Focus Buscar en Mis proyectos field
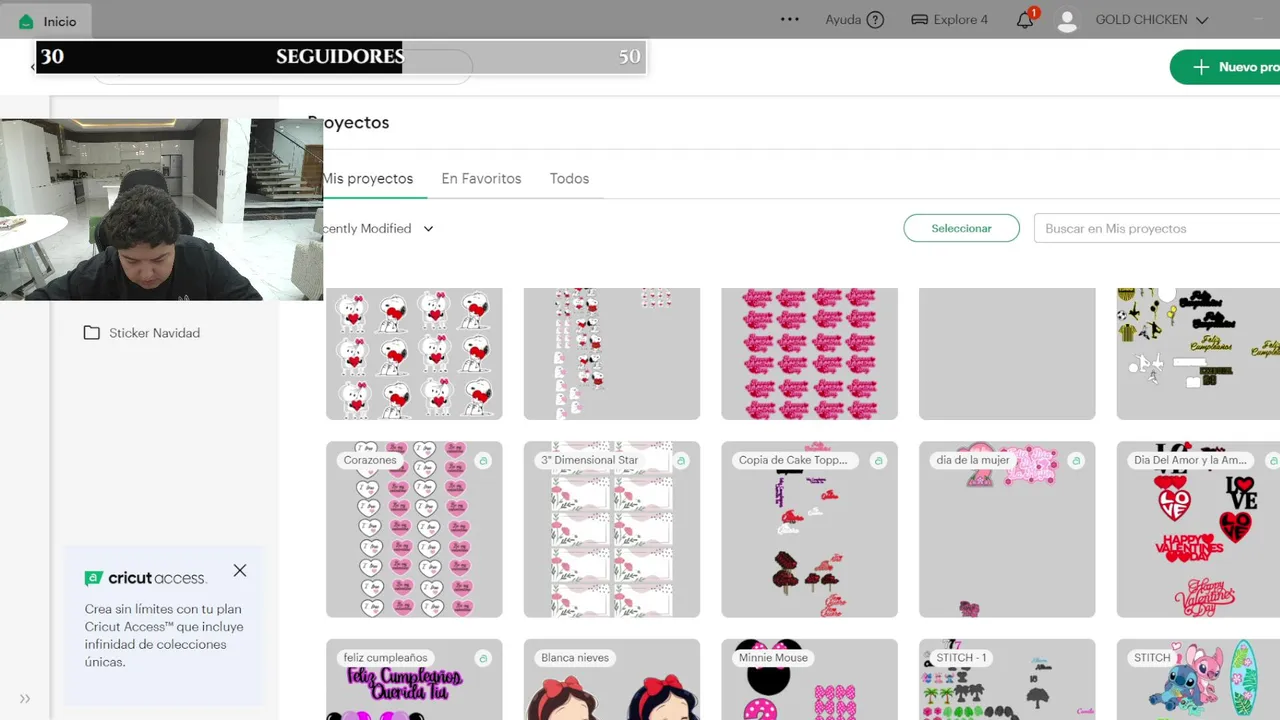1280x720 pixels. 1157,228
